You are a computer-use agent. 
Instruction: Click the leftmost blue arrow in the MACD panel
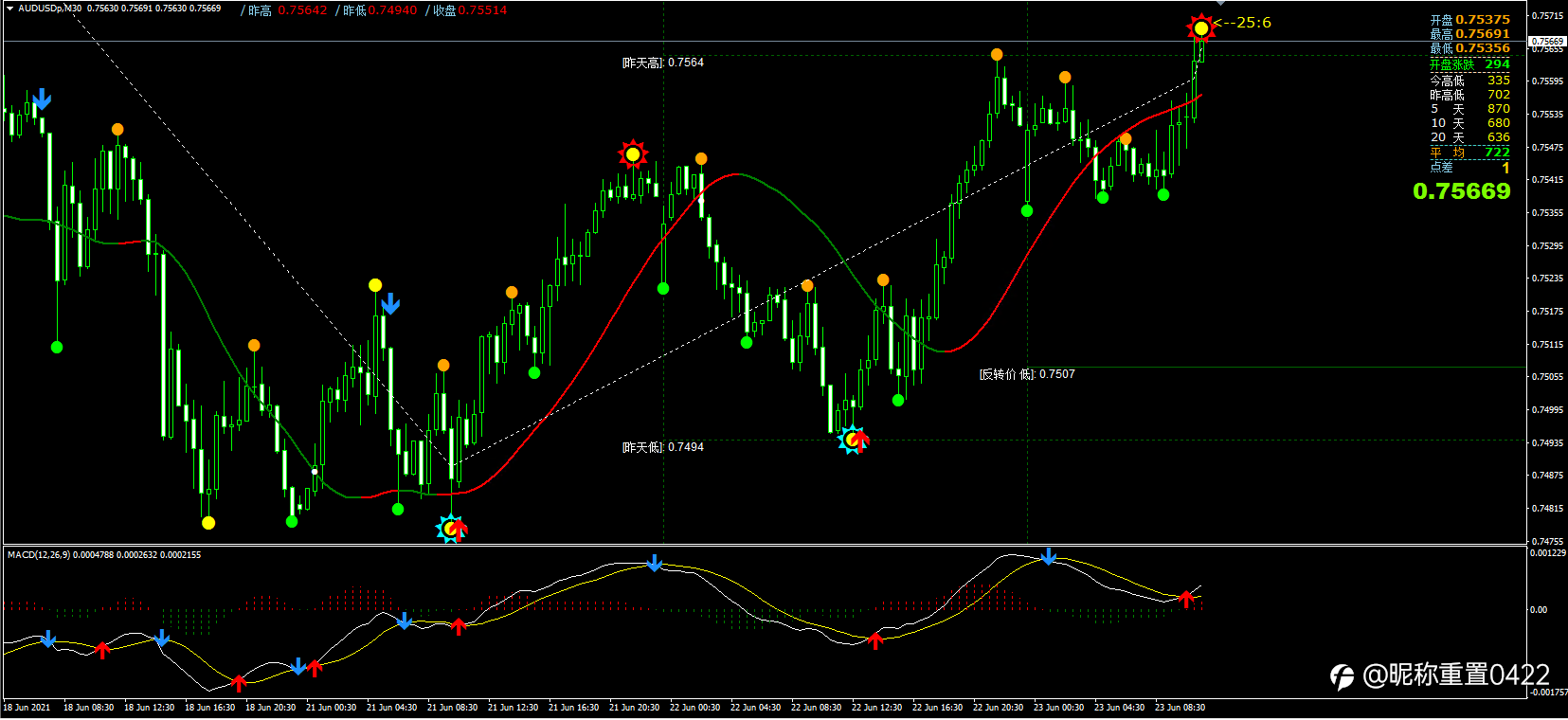click(x=48, y=639)
